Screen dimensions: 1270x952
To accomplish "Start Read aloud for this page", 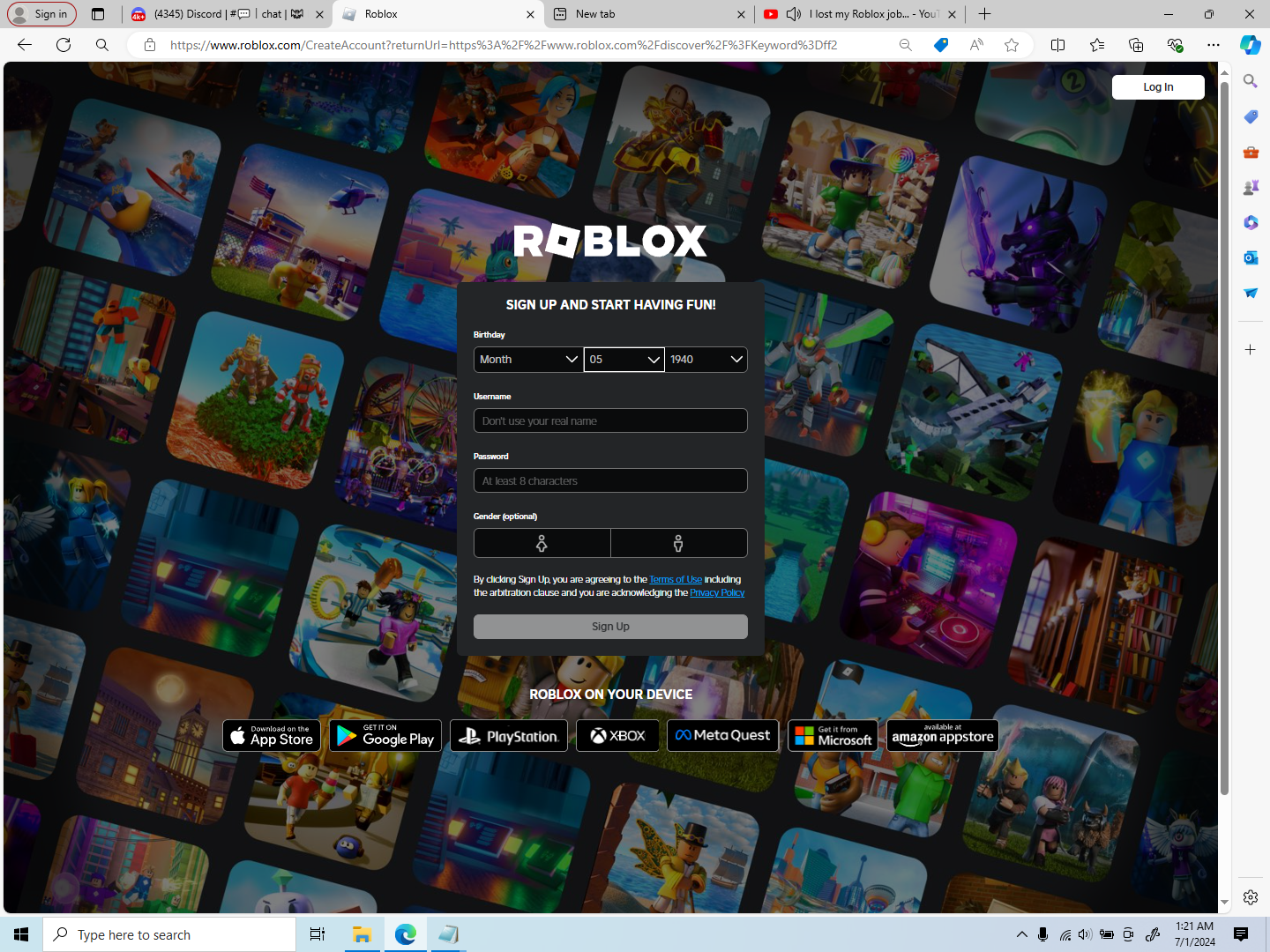I will tap(976, 45).
